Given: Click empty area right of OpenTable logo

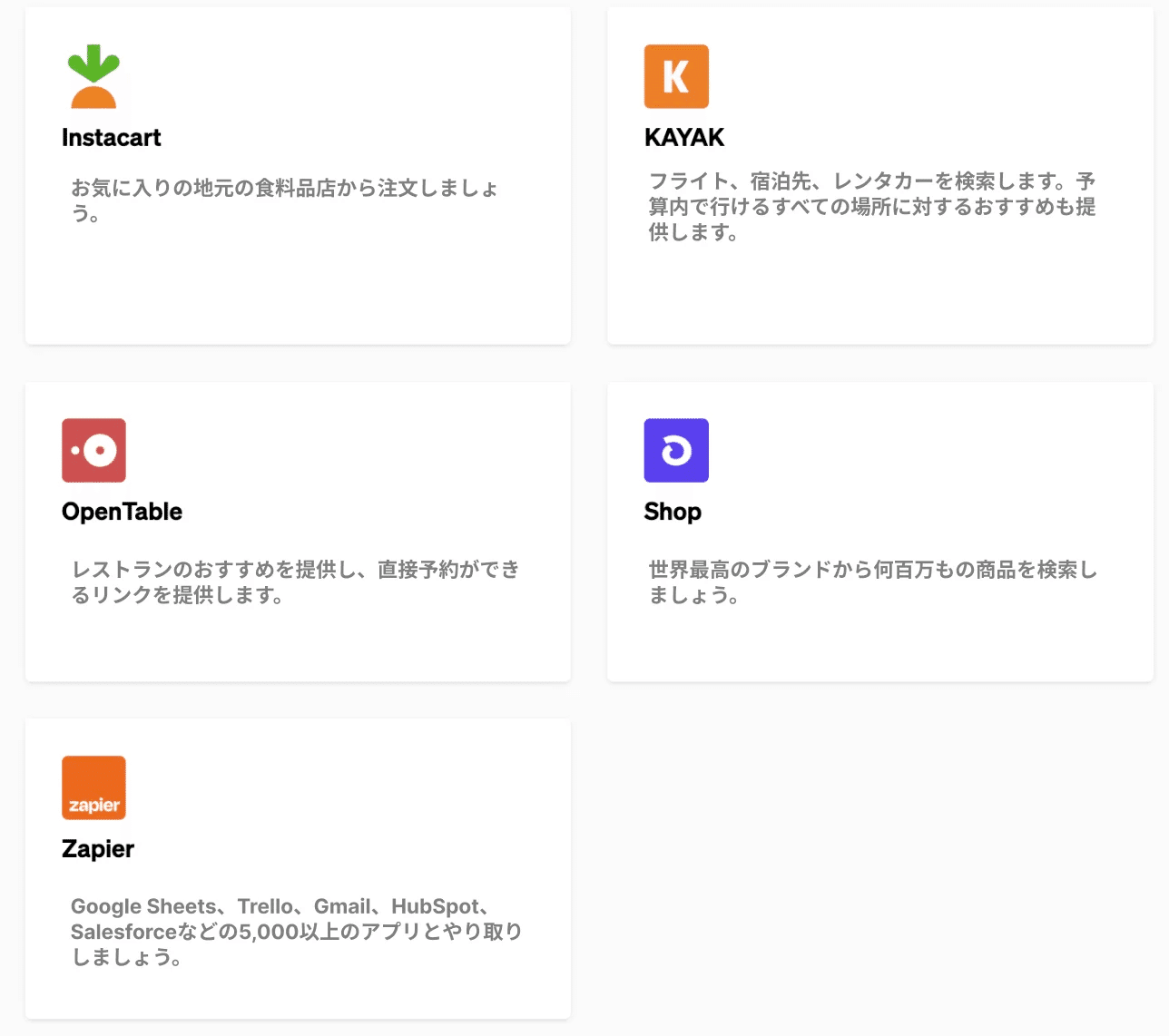Looking at the screenshot, I should point(345,450).
